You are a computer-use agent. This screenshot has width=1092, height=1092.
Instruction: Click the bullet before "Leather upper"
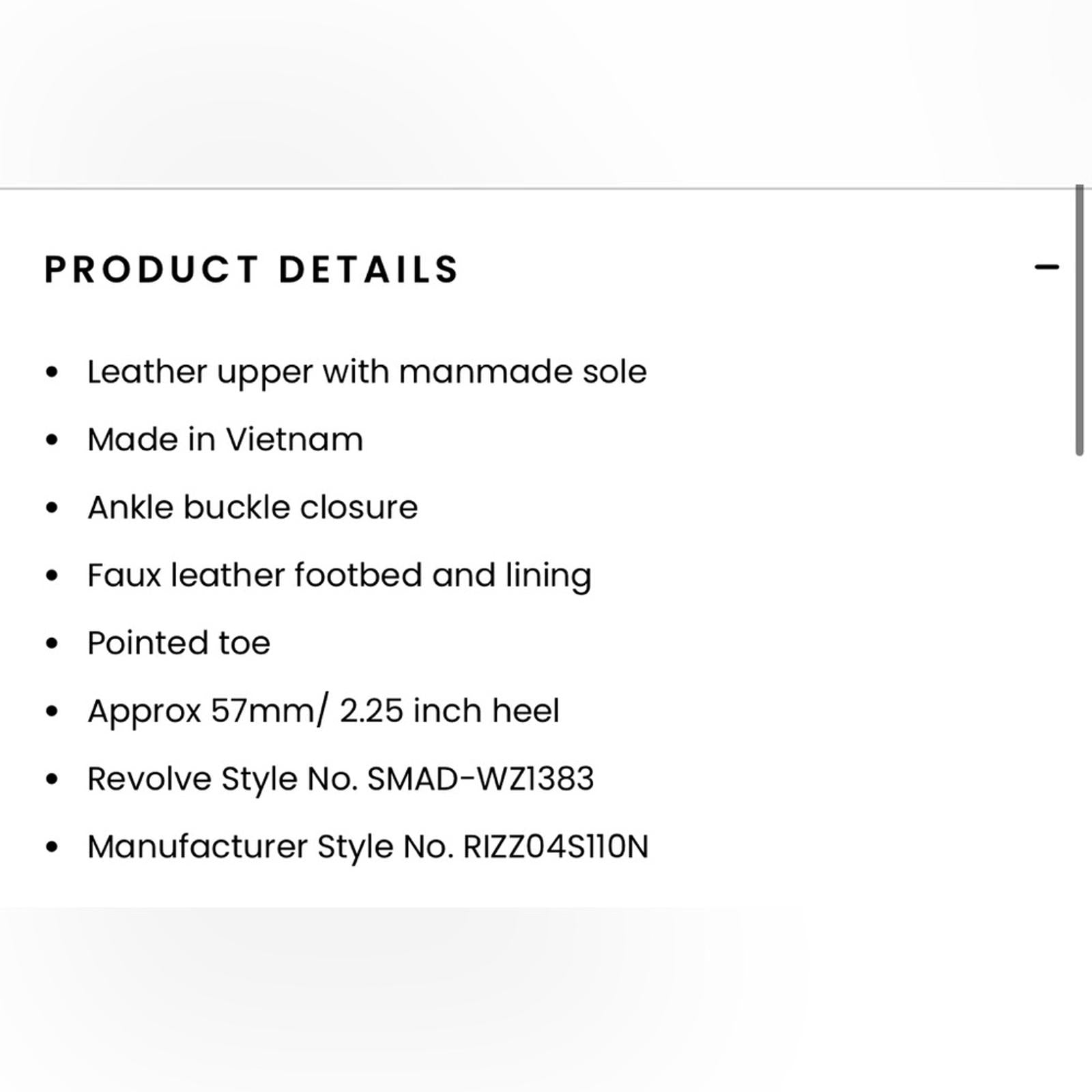coord(52,373)
